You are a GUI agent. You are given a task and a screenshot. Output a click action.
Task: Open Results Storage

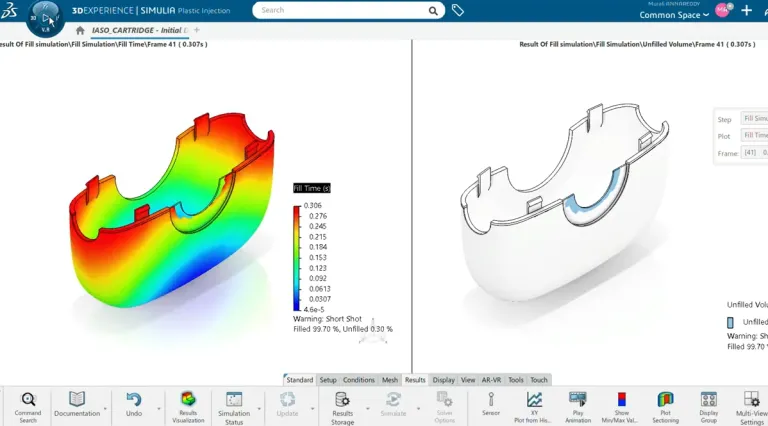click(x=342, y=408)
